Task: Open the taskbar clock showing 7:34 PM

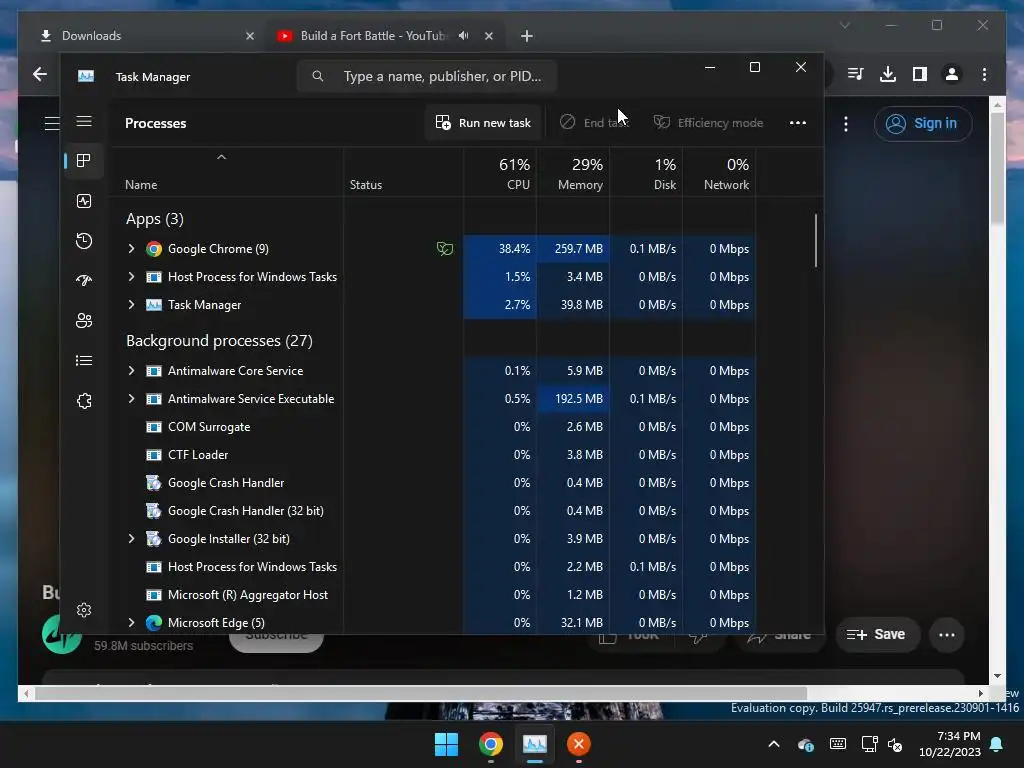Action: point(950,744)
